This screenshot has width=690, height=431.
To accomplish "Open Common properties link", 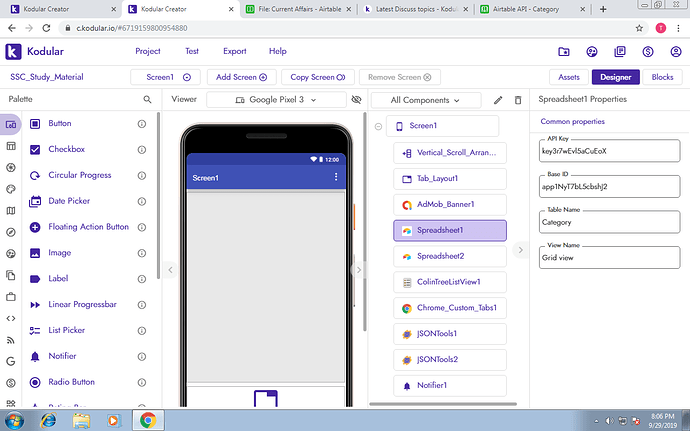I will click(x=573, y=122).
